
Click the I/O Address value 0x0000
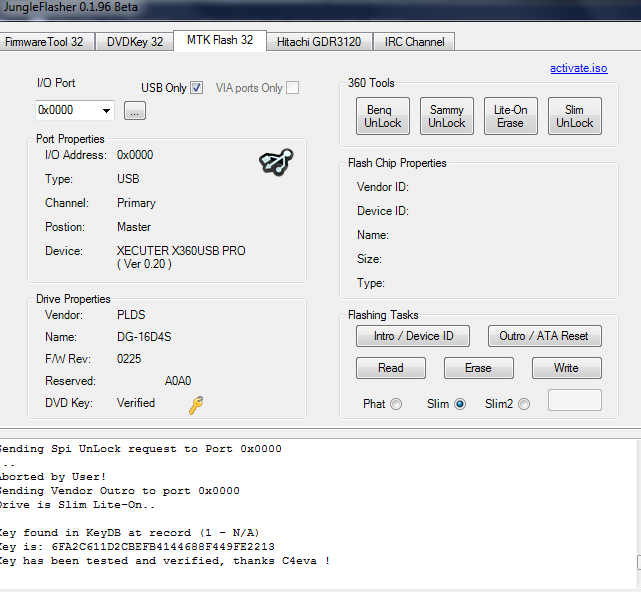click(x=135, y=155)
